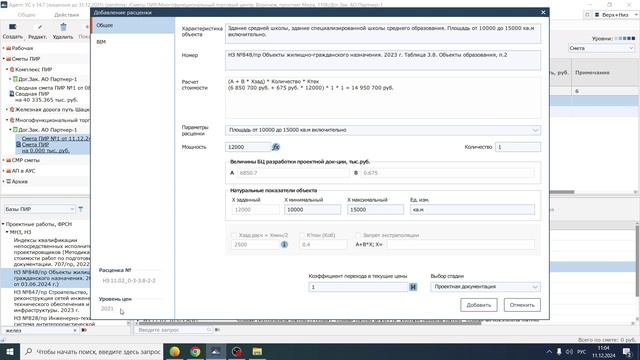The image size is (640, 360).
Task: Click the Добавить button
Action: coord(479,305)
